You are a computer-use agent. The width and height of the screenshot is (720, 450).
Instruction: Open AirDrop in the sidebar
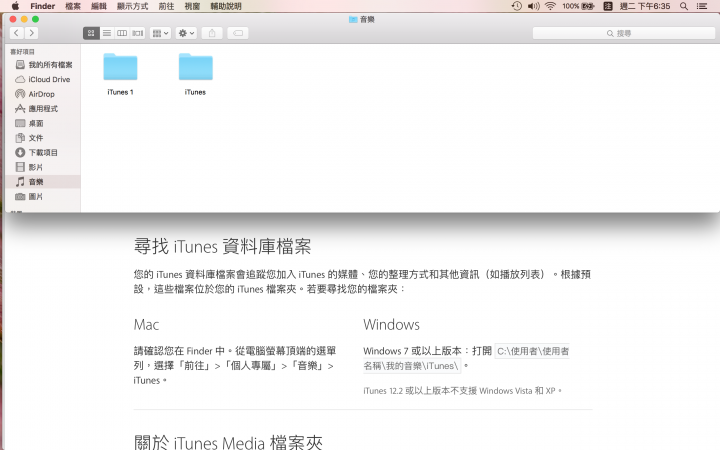coord(44,94)
